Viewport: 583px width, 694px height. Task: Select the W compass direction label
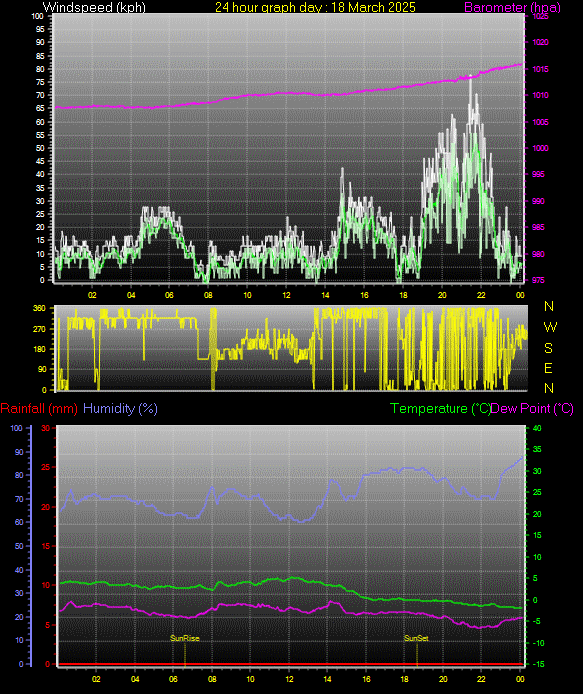[x=549, y=327]
